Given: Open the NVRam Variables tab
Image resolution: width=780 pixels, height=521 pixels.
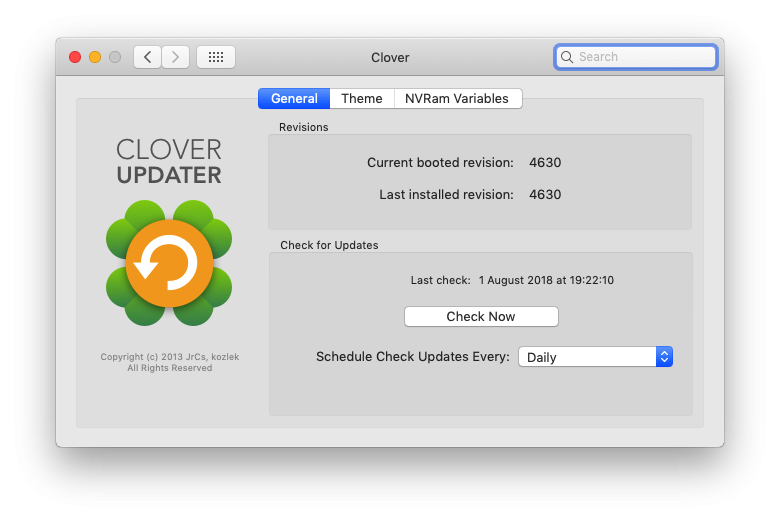Looking at the screenshot, I should click(457, 99).
